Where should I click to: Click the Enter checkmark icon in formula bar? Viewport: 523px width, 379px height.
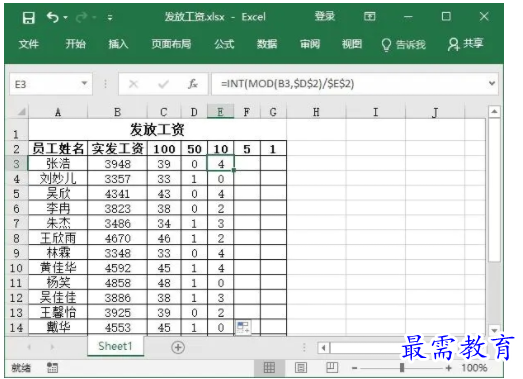(x=163, y=84)
